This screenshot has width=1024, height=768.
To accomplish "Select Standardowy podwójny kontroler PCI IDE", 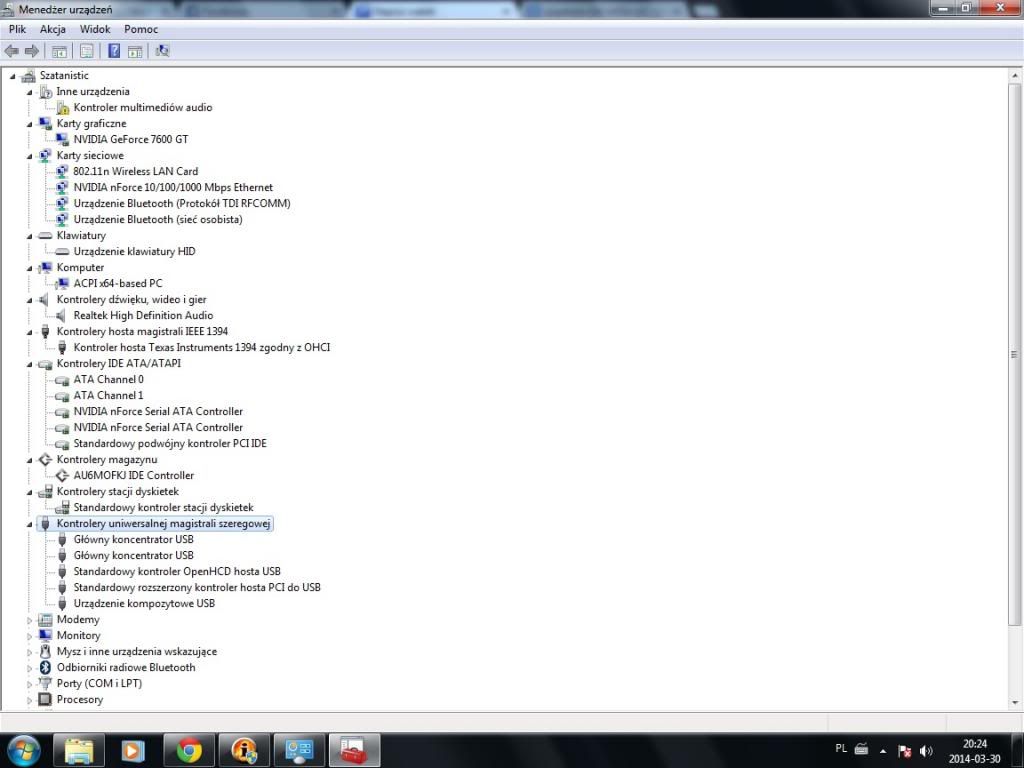I will pyautogui.click(x=170, y=443).
